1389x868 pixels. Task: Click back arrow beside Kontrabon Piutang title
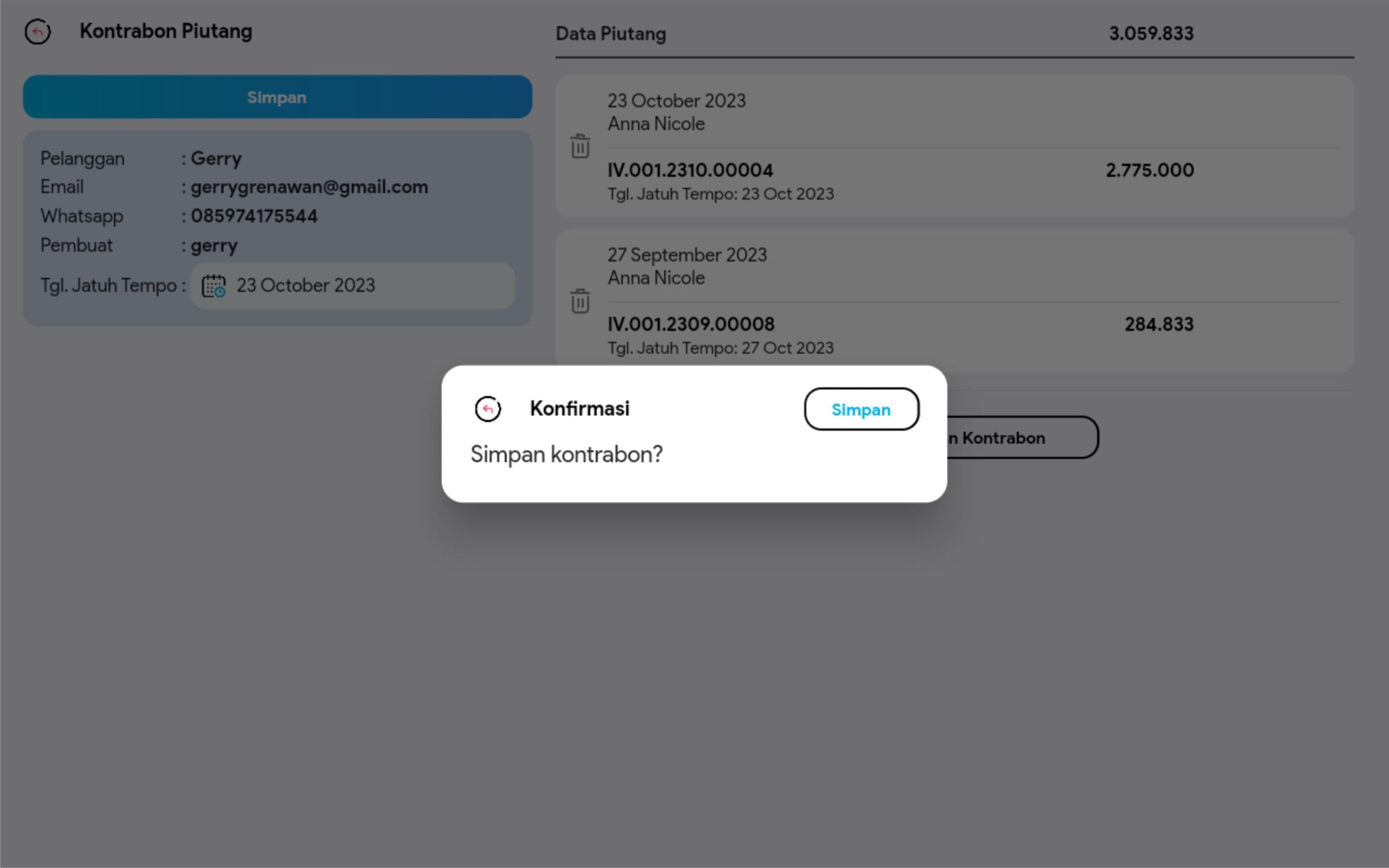37,31
